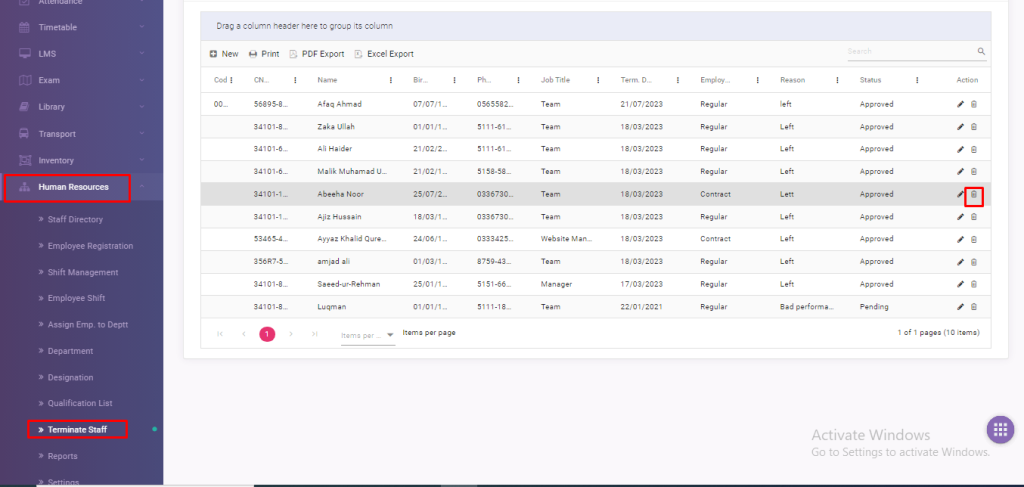Click the edit pencil for Afaq Ahmad
Image resolution: width=1024 pixels, height=487 pixels.
click(x=961, y=104)
